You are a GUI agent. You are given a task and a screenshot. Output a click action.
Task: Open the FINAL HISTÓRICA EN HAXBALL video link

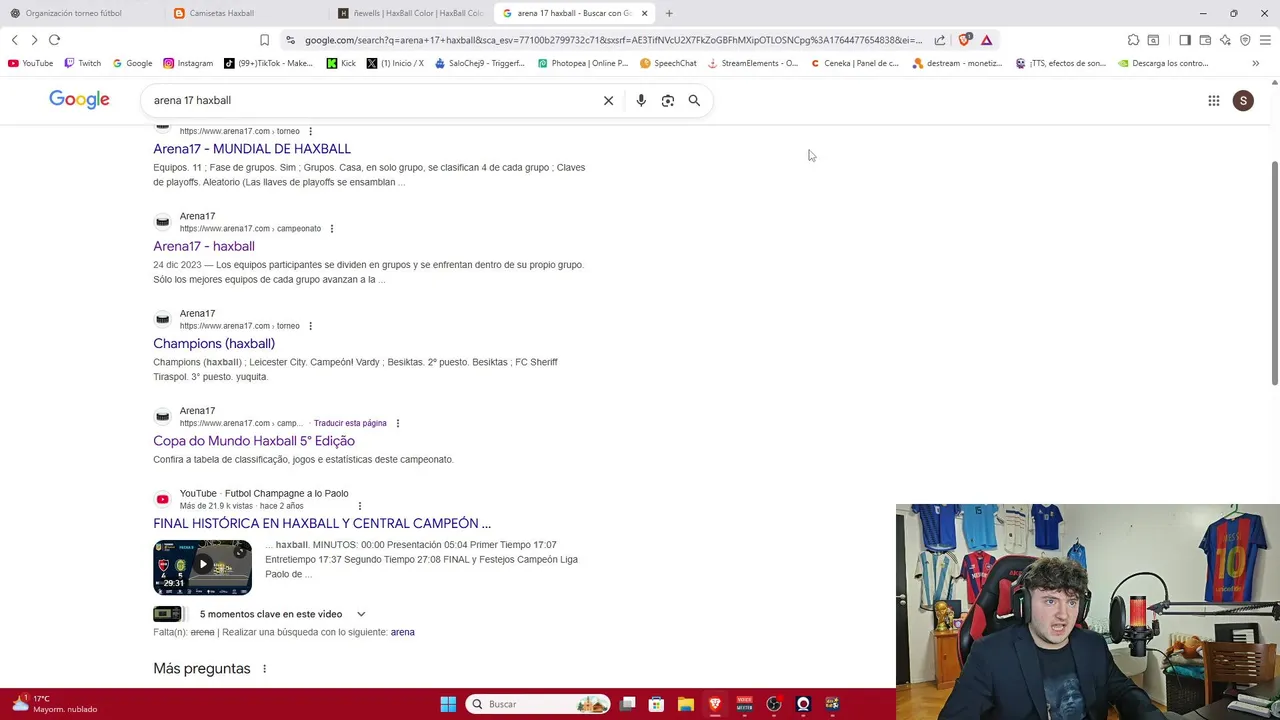coord(322,523)
